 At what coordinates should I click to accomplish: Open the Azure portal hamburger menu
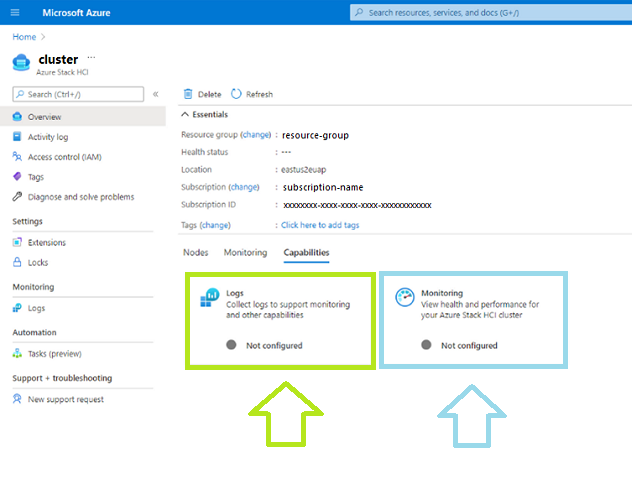click(15, 12)
